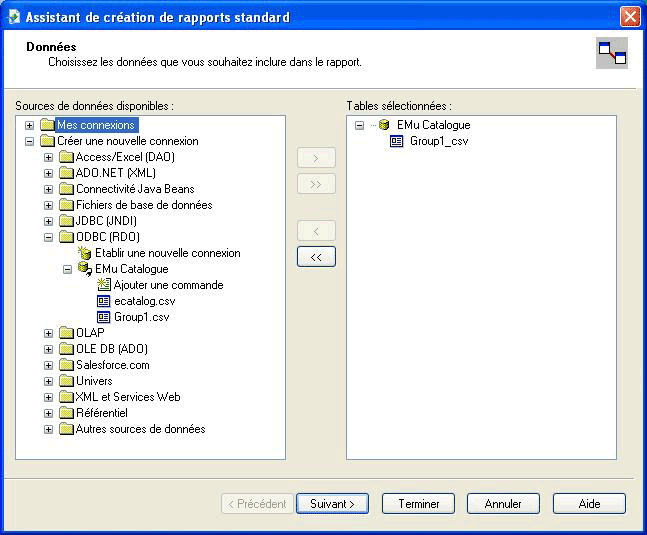Collapse the ODBC (RDO) node
Screen dimensions: 647x535
coord(49,237)
